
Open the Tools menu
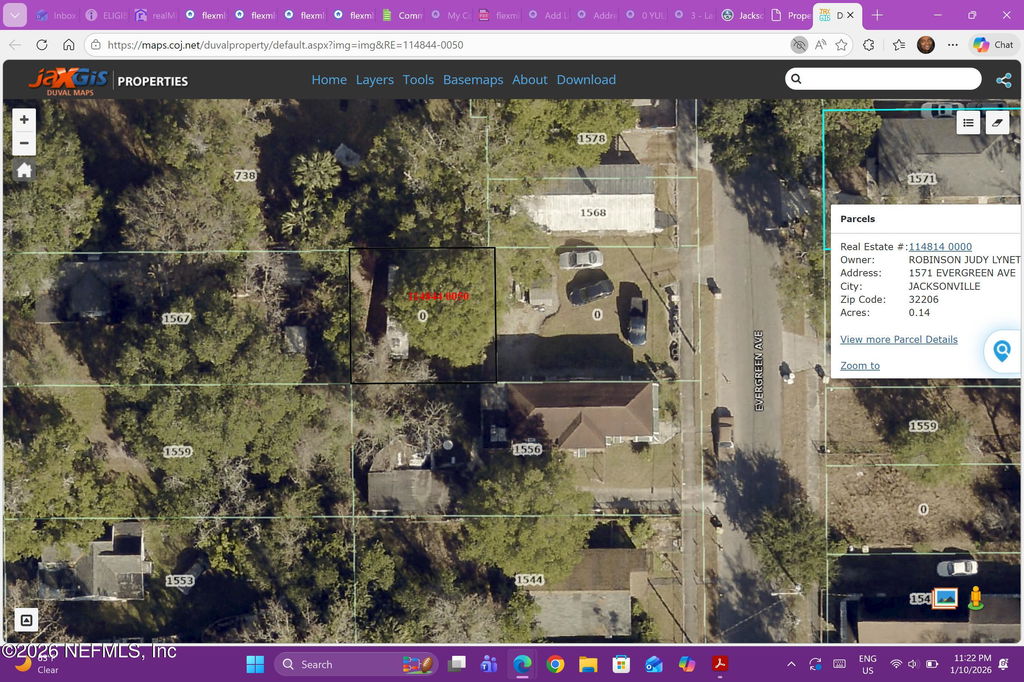[x=418, y=80]
